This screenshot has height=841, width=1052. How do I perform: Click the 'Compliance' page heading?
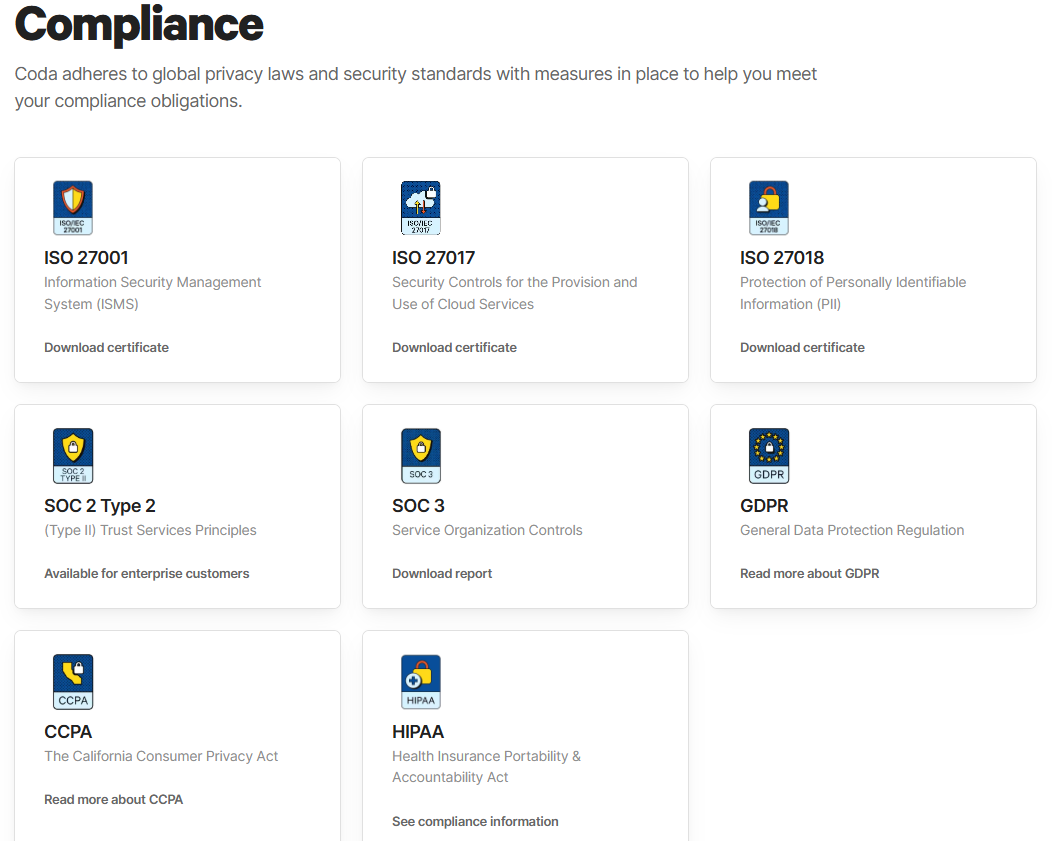140,24
